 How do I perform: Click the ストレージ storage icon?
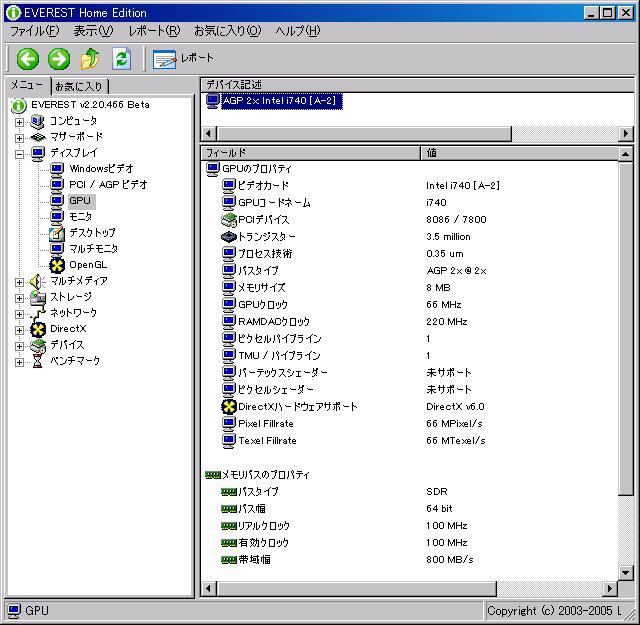tap(38, 297)
